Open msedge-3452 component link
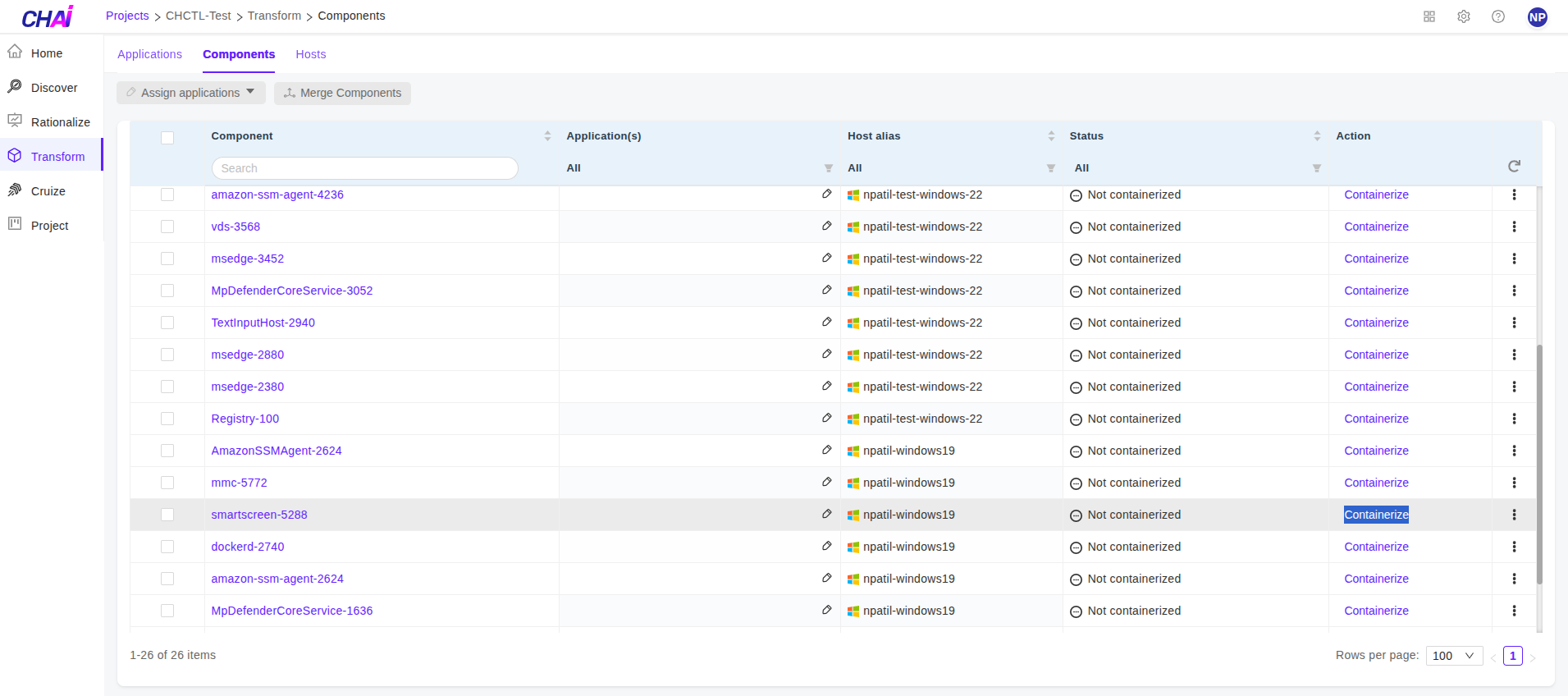Viewport: 1568px width, 696px height. coord(247,259)
